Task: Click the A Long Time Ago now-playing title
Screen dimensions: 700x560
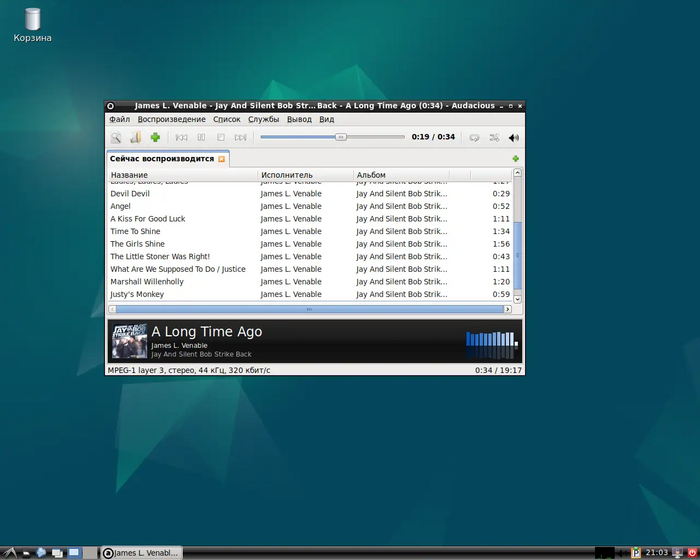Action: [x=207, y=332]
